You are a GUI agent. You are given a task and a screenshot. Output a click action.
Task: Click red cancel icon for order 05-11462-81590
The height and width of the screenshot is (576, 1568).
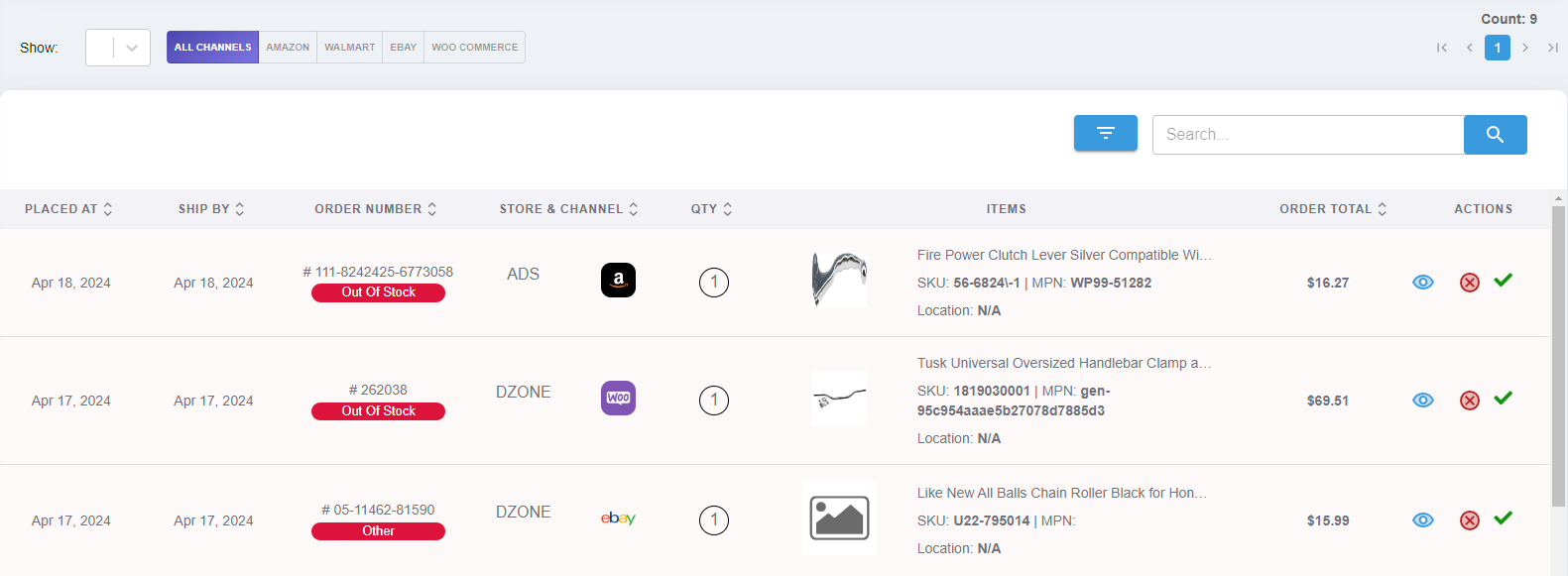click(x=1469, y=520)
